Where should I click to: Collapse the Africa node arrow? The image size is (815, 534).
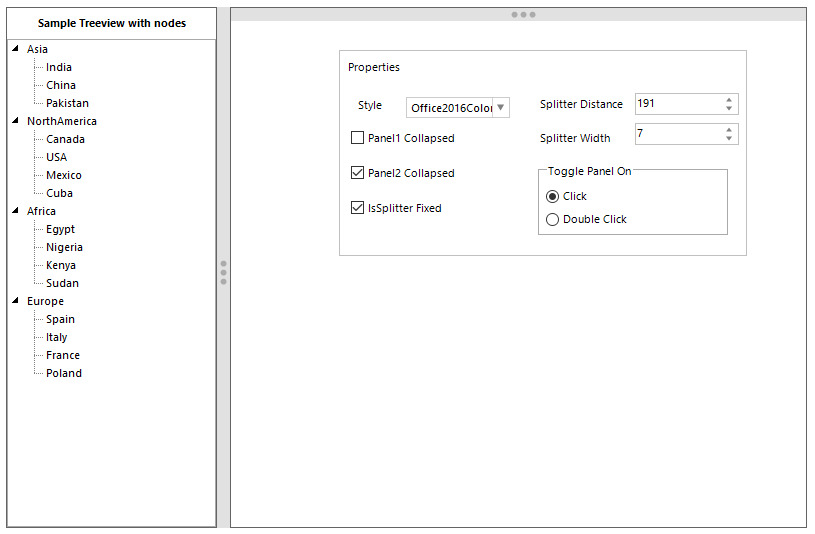(16, 211)
